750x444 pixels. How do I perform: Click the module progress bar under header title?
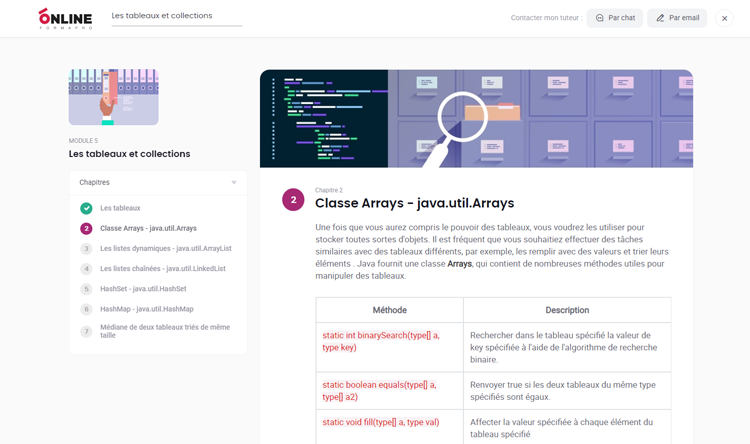[x=176, y=26]
